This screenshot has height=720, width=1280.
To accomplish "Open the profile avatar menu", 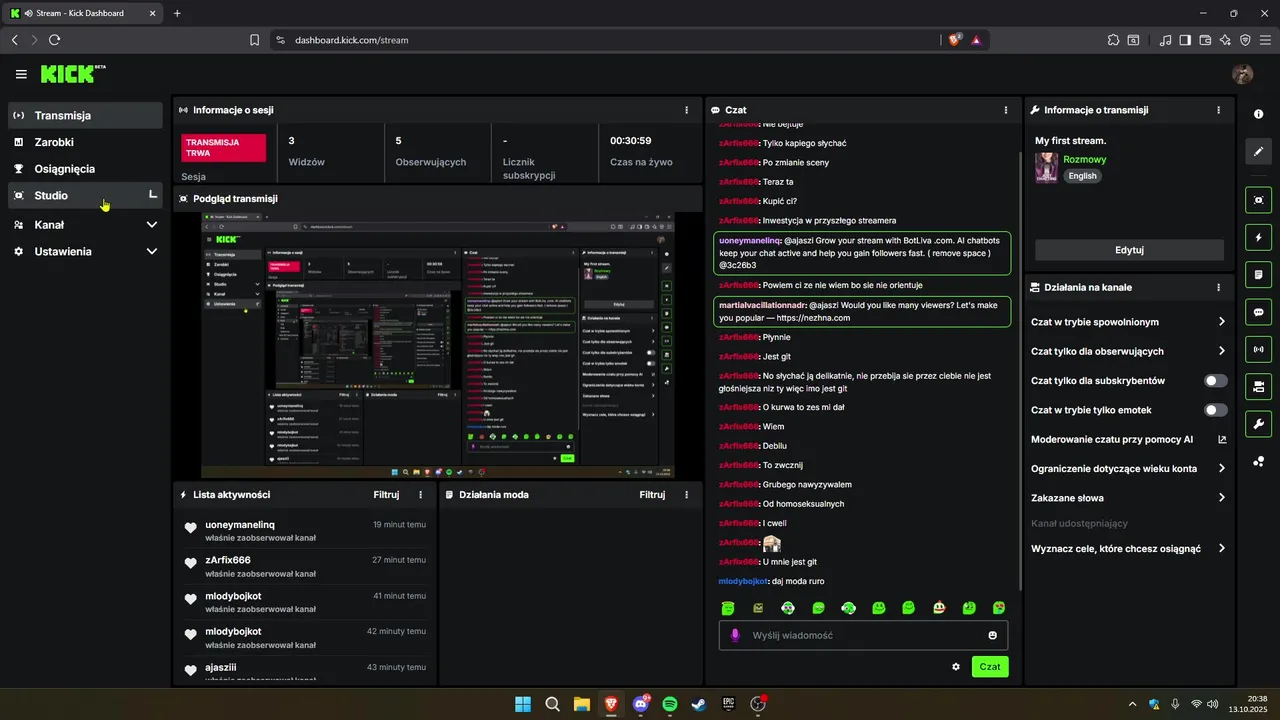I will click(x=1243, y=74).
